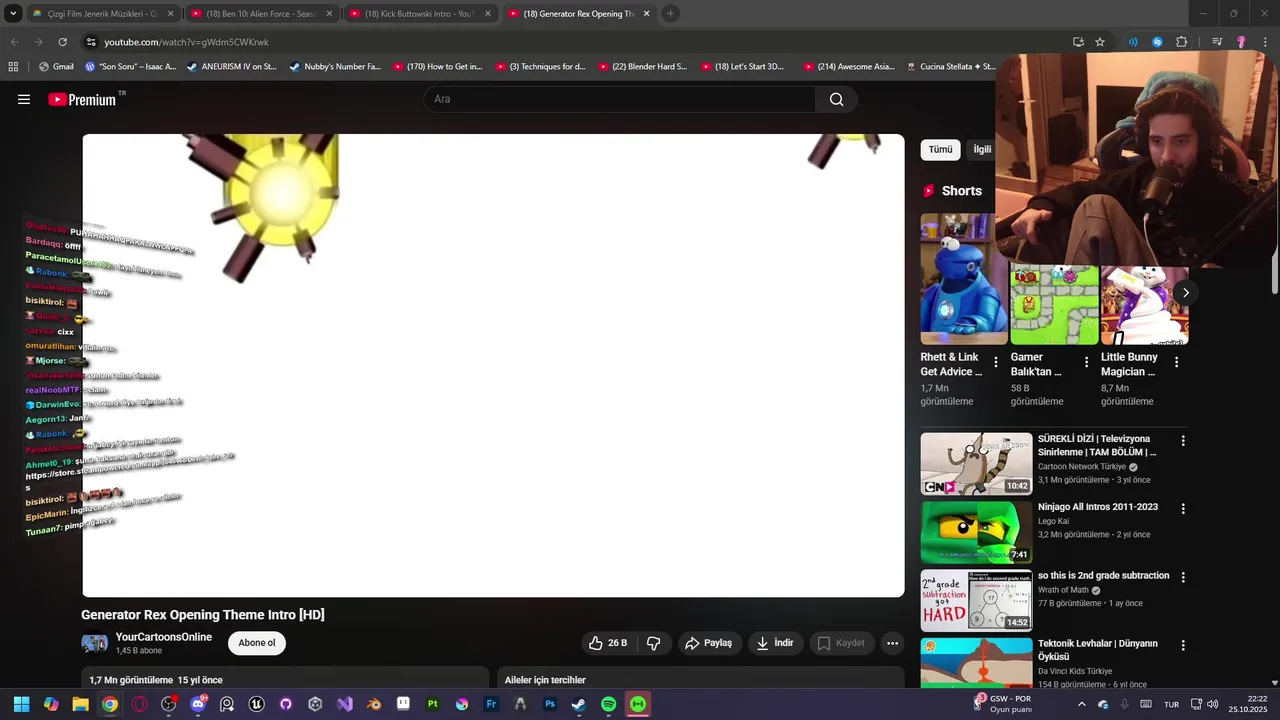Switch to Kick Buttowski Intro tab
Screen dimensions: 1280x720
coord(420,14)
